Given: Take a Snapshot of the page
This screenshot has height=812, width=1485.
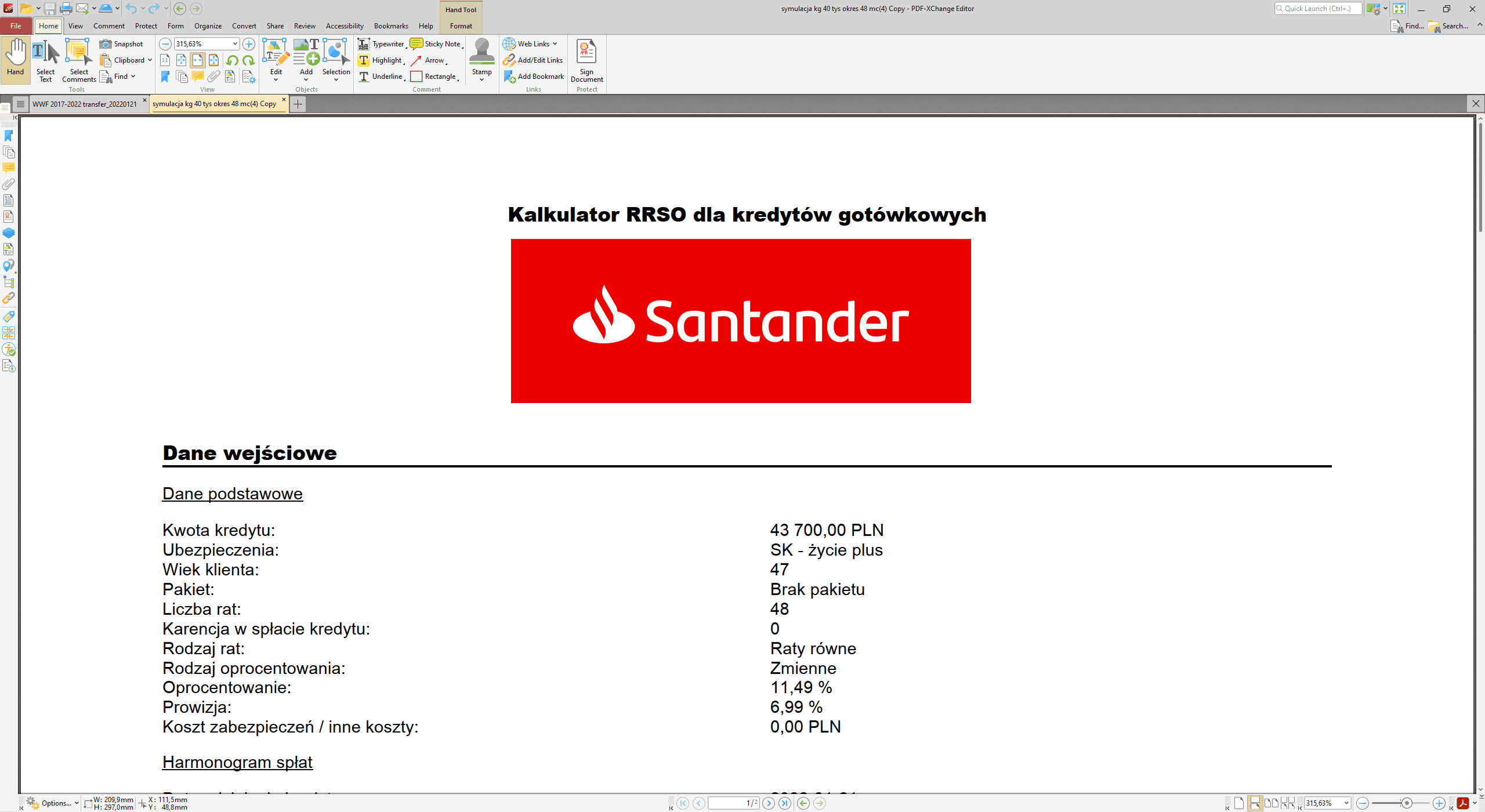Looking at the screenshot, I should tap(121, 44).
